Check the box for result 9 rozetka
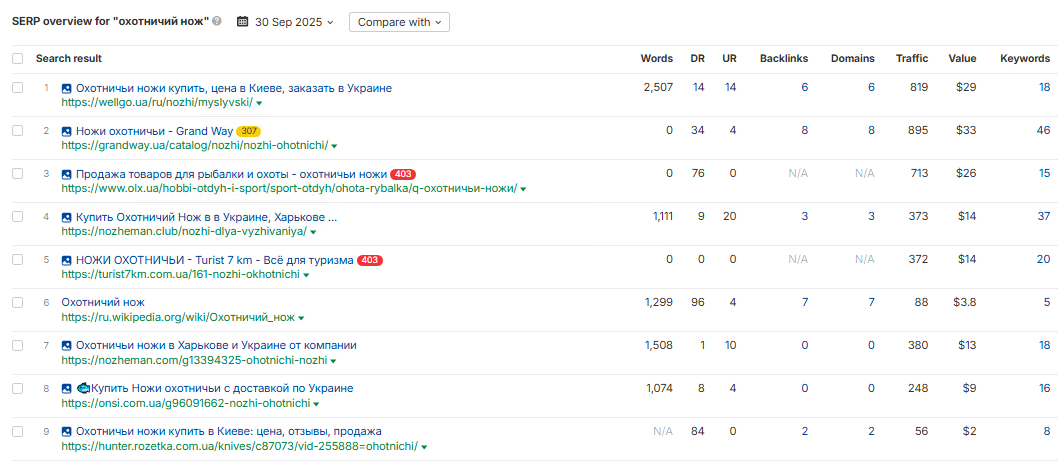The width and height of the screenshot is (1058, 463). point(18,431)
